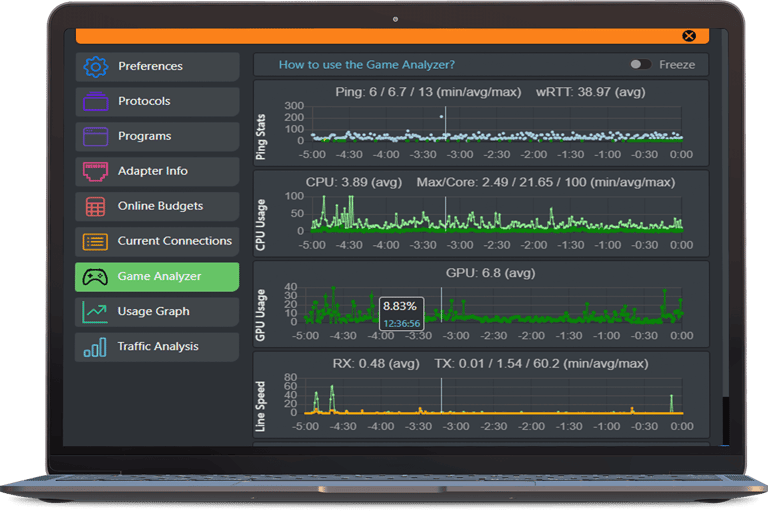The height and width of the screenshot is (511, 768).
Task: Open the Online Budgets calculator icon
Action: pos(96,206)
